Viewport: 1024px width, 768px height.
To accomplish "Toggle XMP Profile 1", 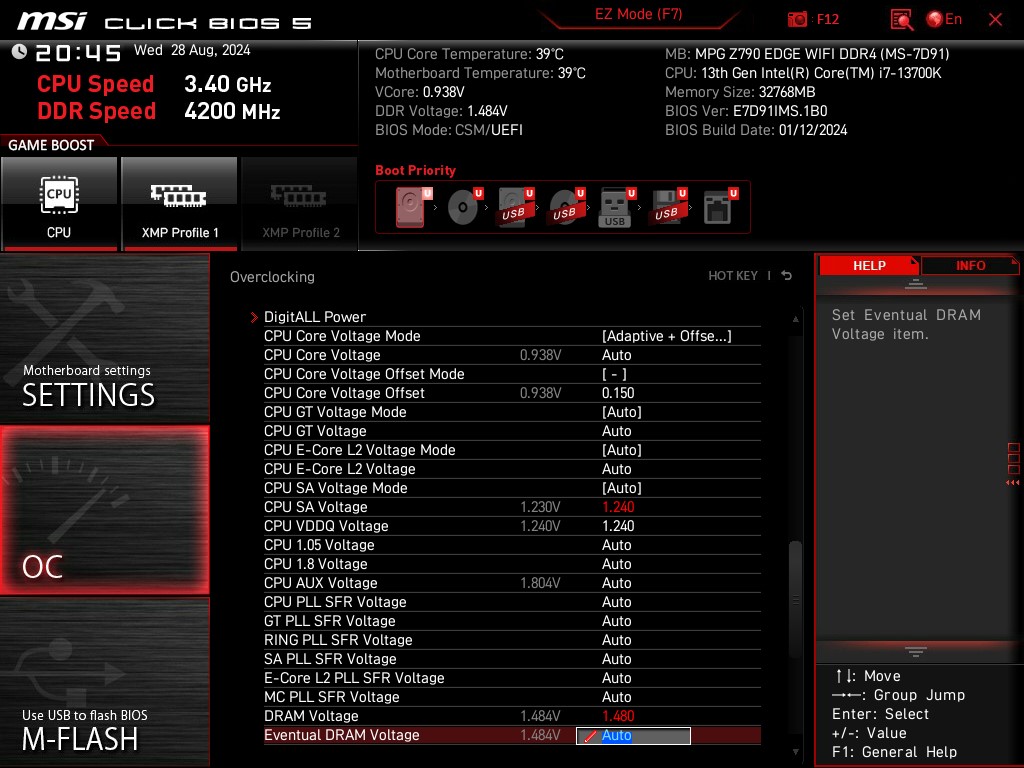I will [x=179, y=204].
